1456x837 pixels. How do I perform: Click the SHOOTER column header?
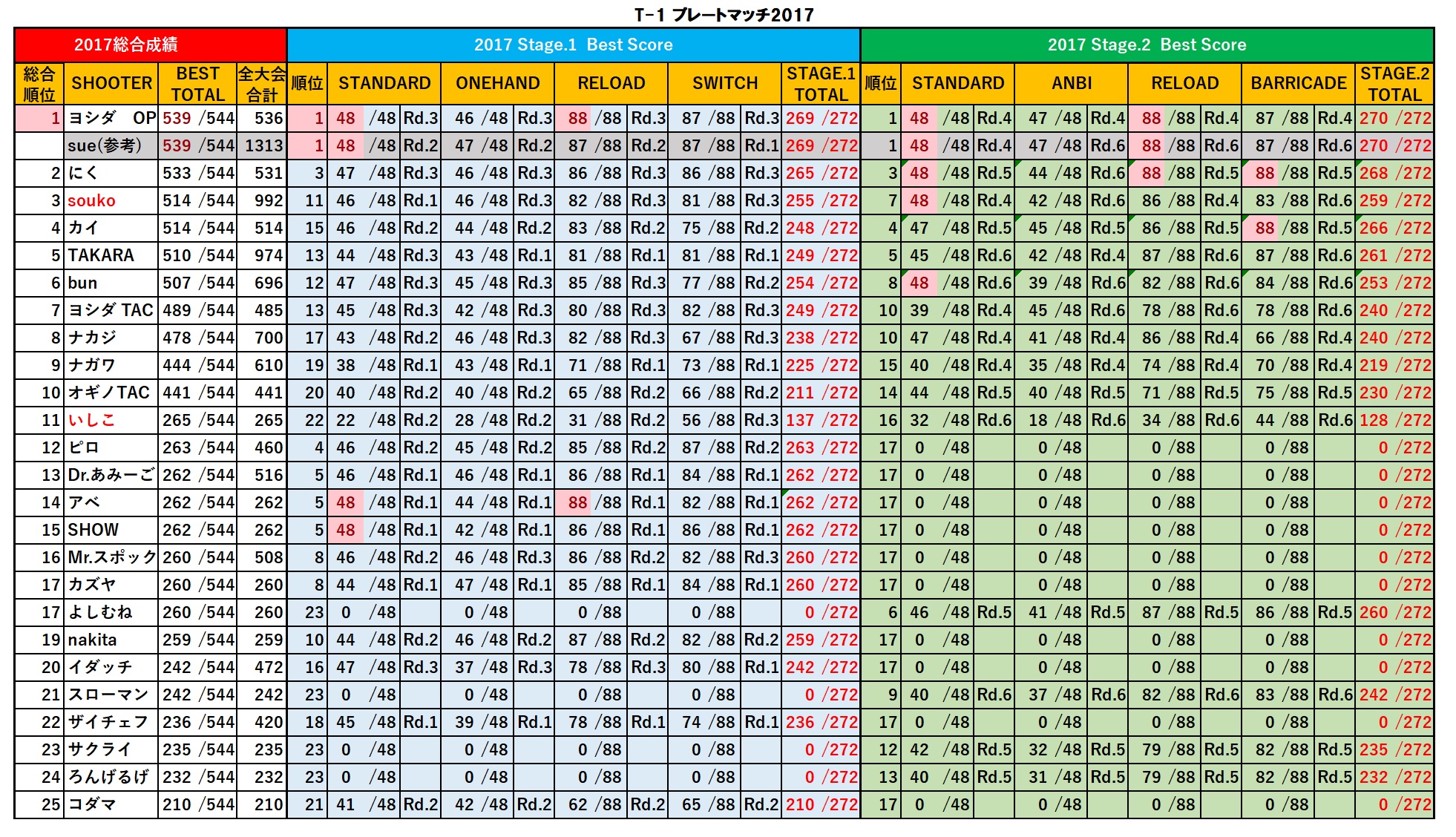(111, 83)
